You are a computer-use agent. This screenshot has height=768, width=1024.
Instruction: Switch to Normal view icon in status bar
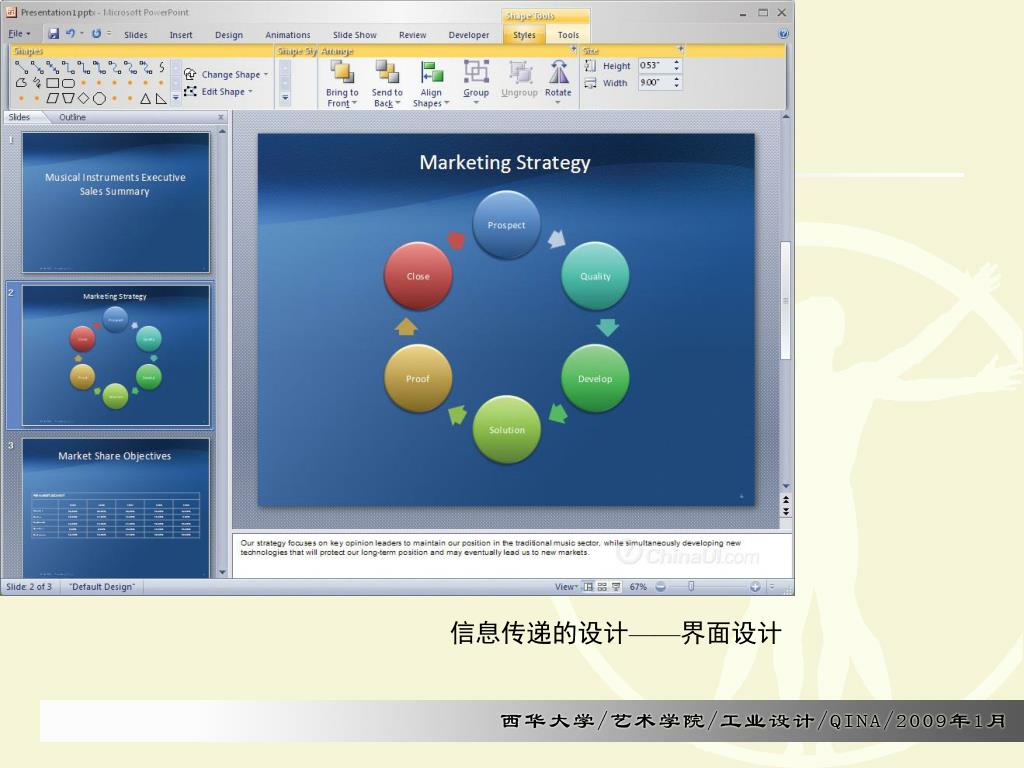click(588, 587)
